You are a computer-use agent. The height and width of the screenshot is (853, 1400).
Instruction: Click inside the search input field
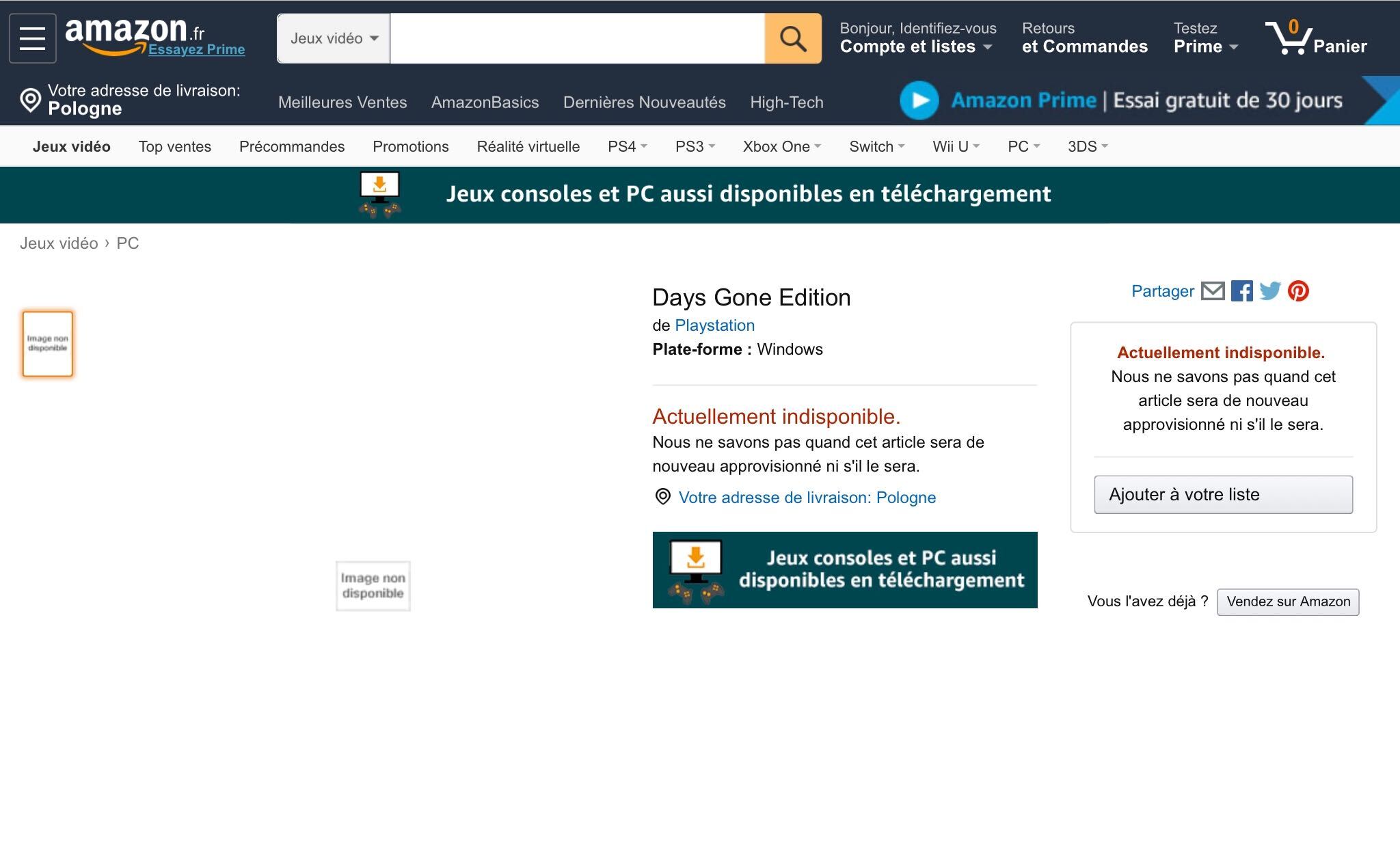click(x=574, y=38)
